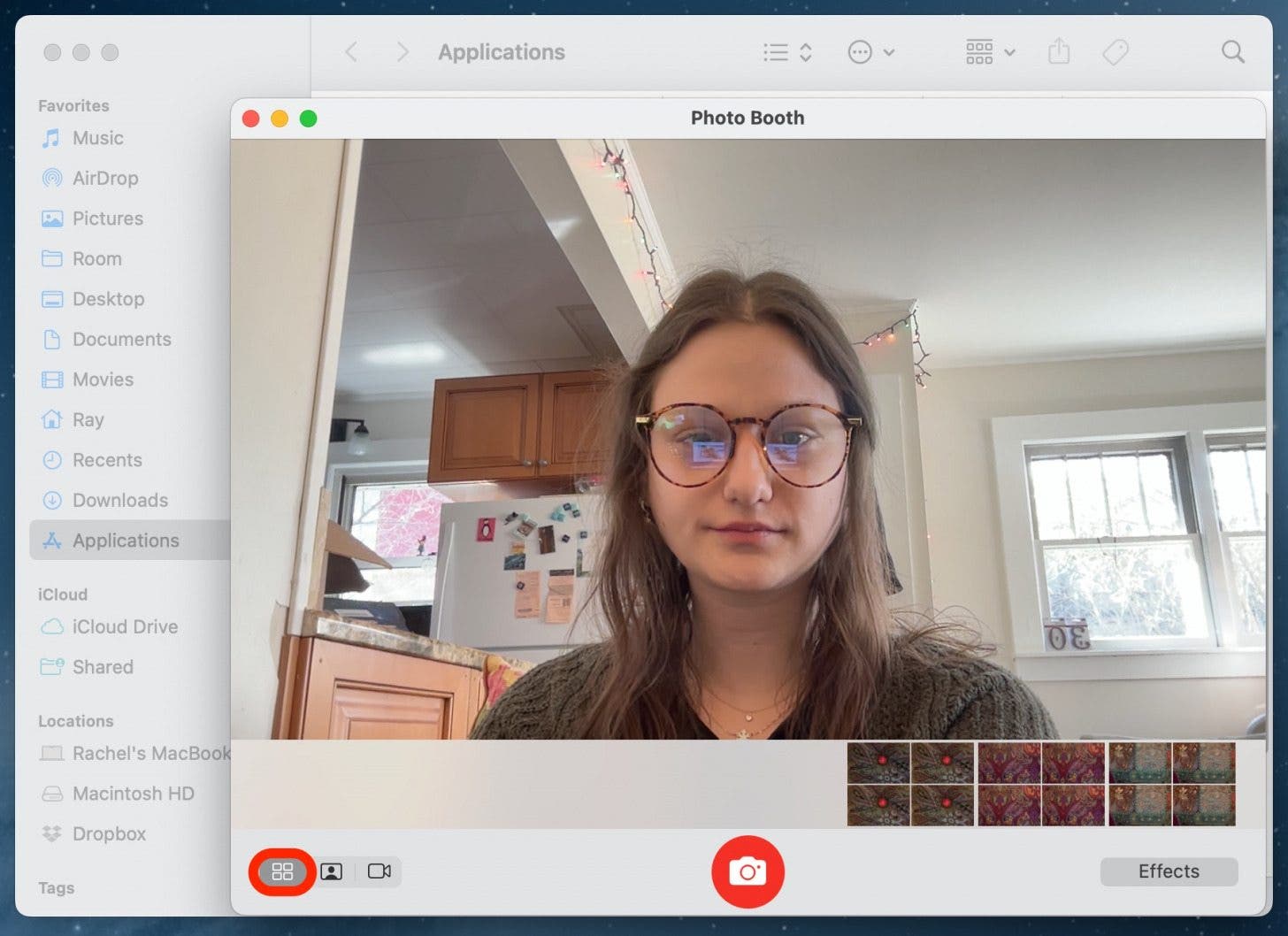This screenshot has width=1288, height=936.
Task: Switch to single still photo mode
Action: pos(331,871)
